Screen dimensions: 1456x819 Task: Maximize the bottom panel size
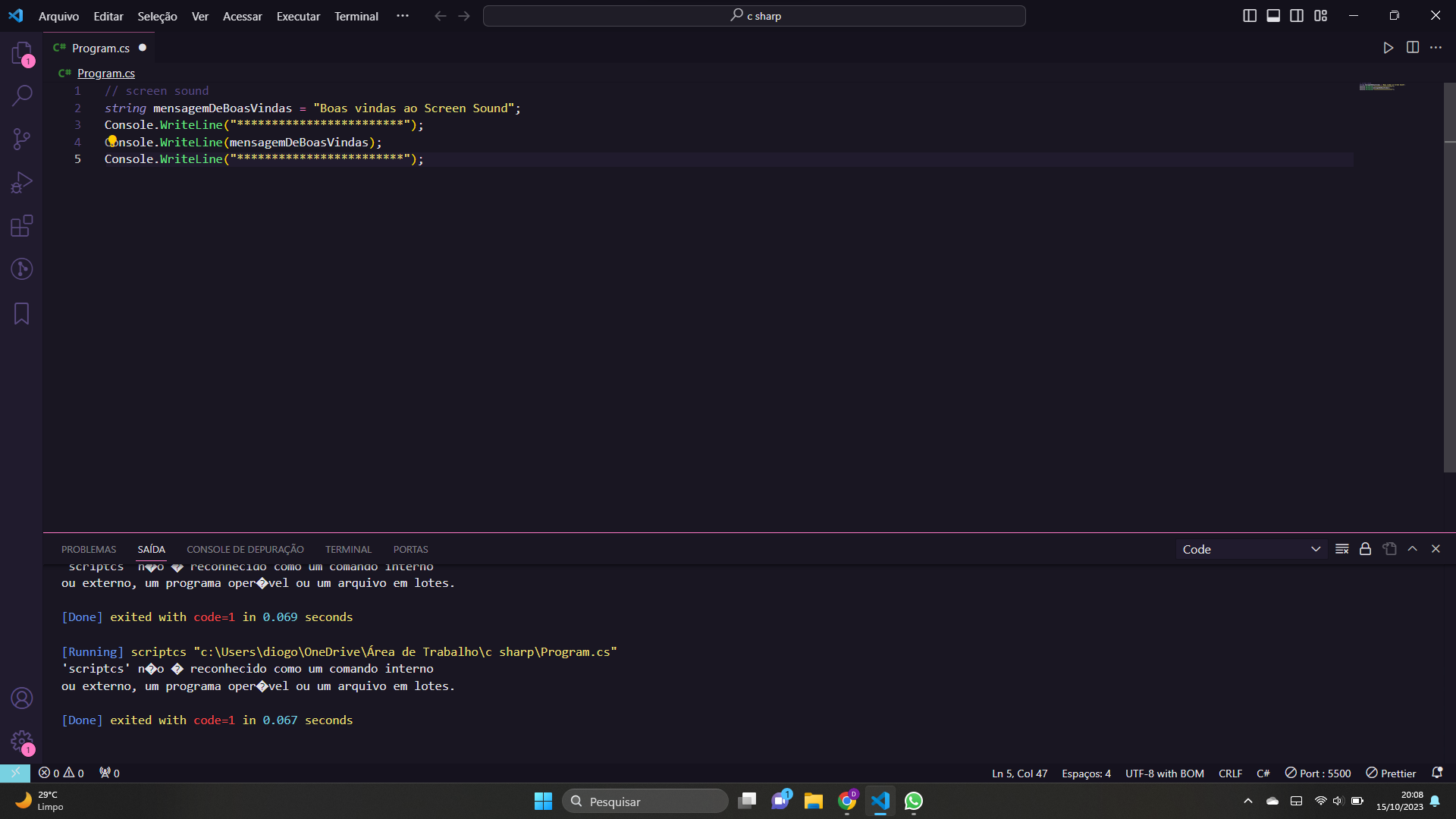tap(1412, 549)
